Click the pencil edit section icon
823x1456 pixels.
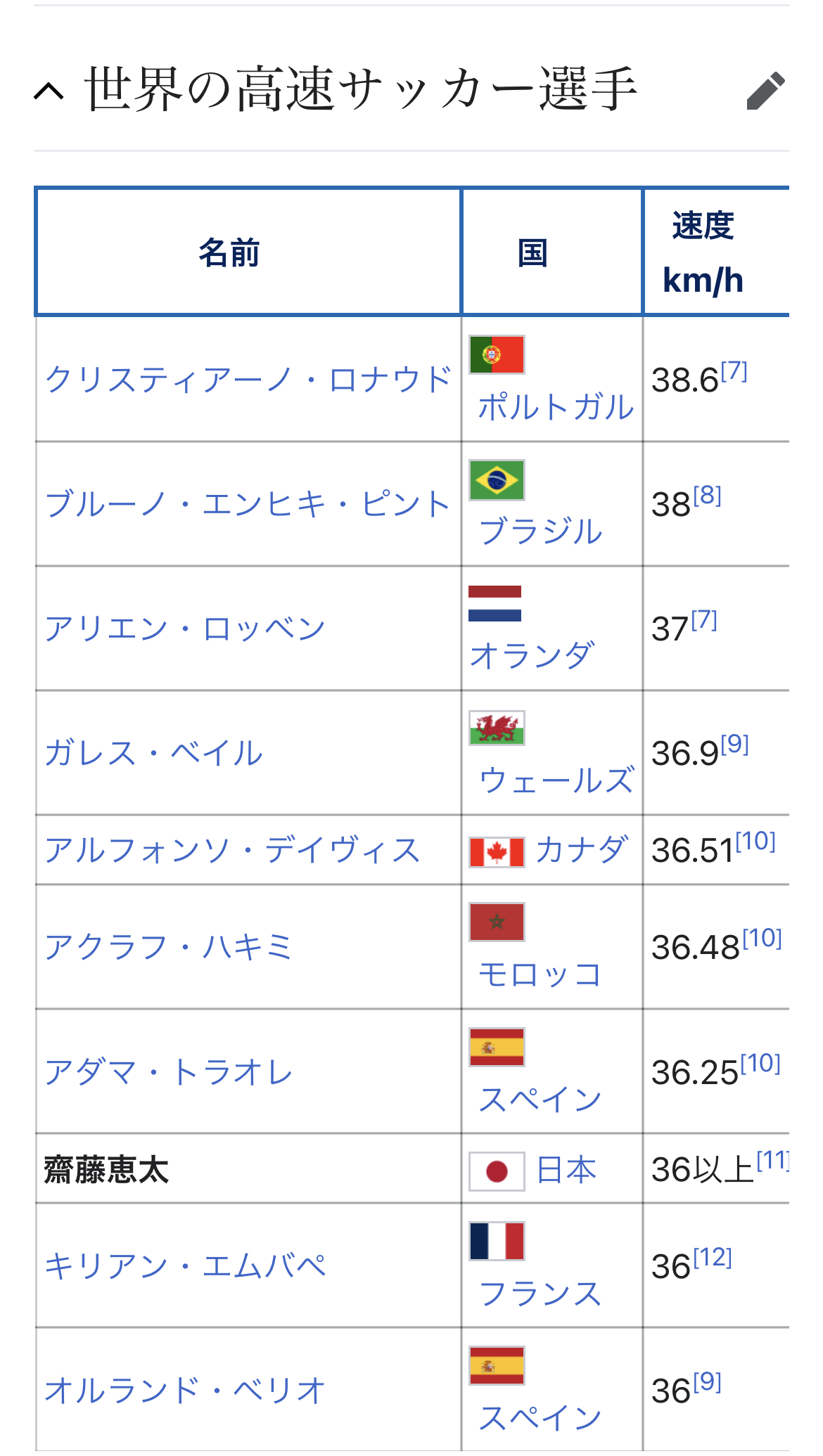coord(765,91)
